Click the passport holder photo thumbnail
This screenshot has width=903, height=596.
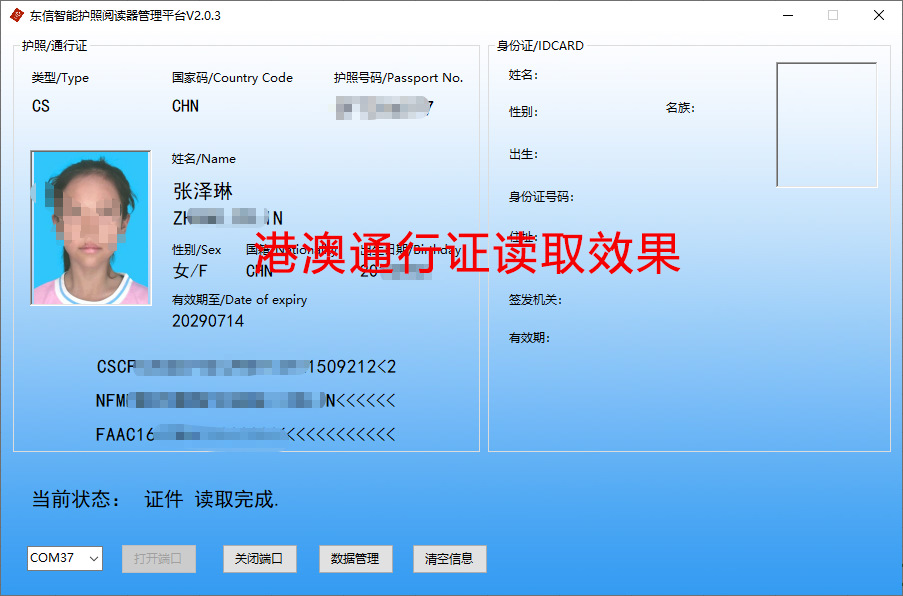point(90,227)
